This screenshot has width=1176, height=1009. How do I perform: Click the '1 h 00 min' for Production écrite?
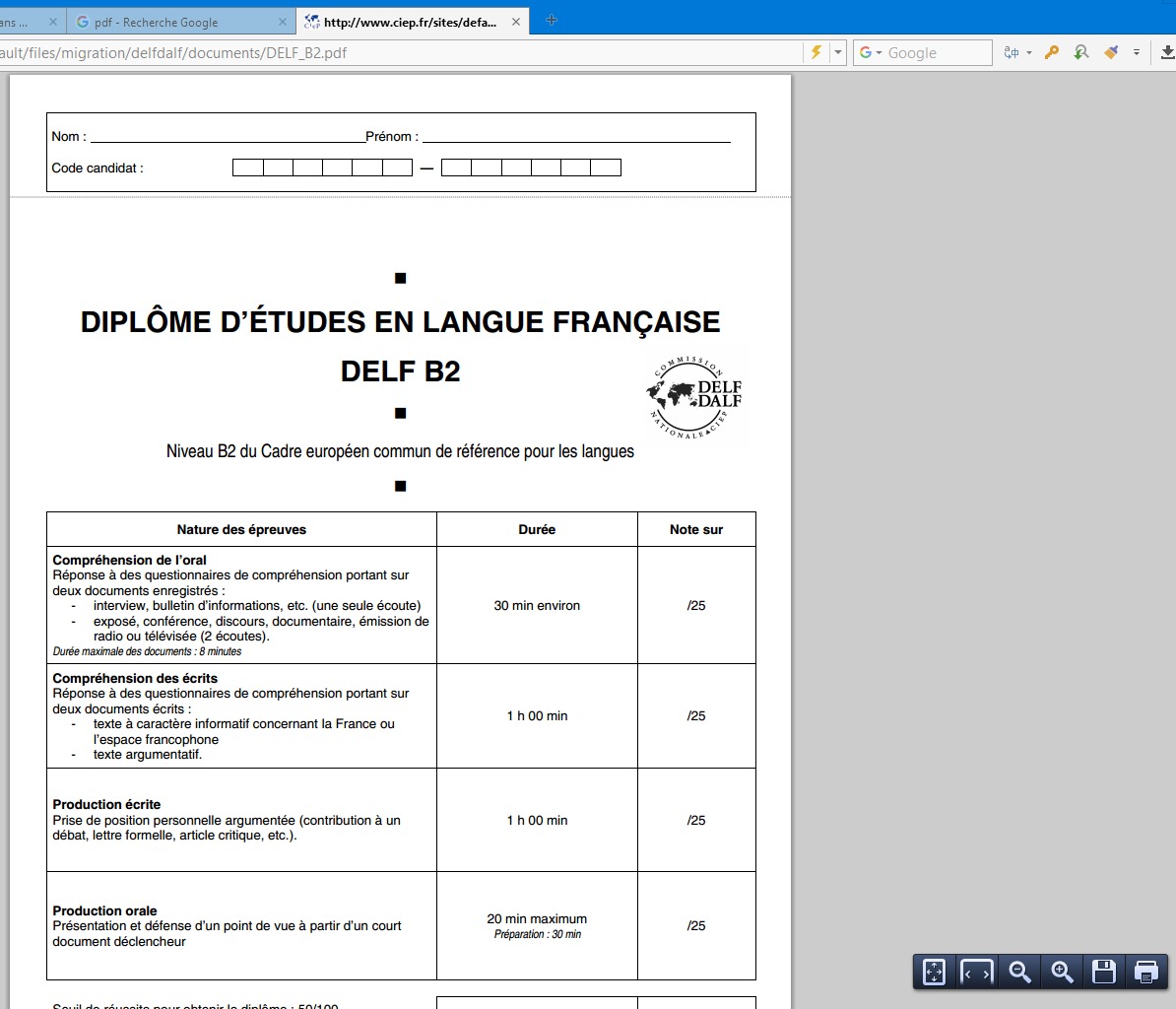point(537,821)
